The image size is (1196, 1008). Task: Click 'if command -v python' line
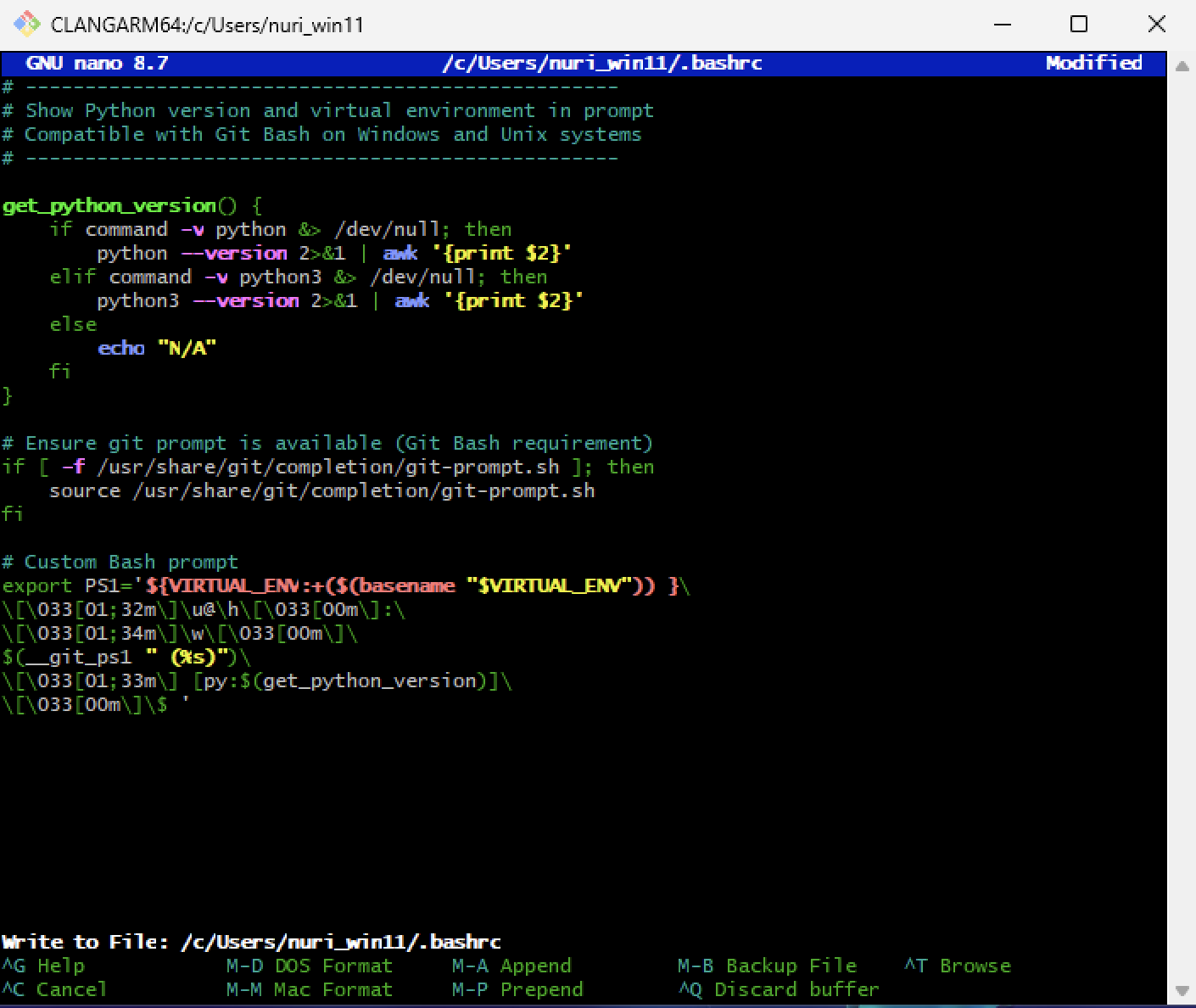280,229
